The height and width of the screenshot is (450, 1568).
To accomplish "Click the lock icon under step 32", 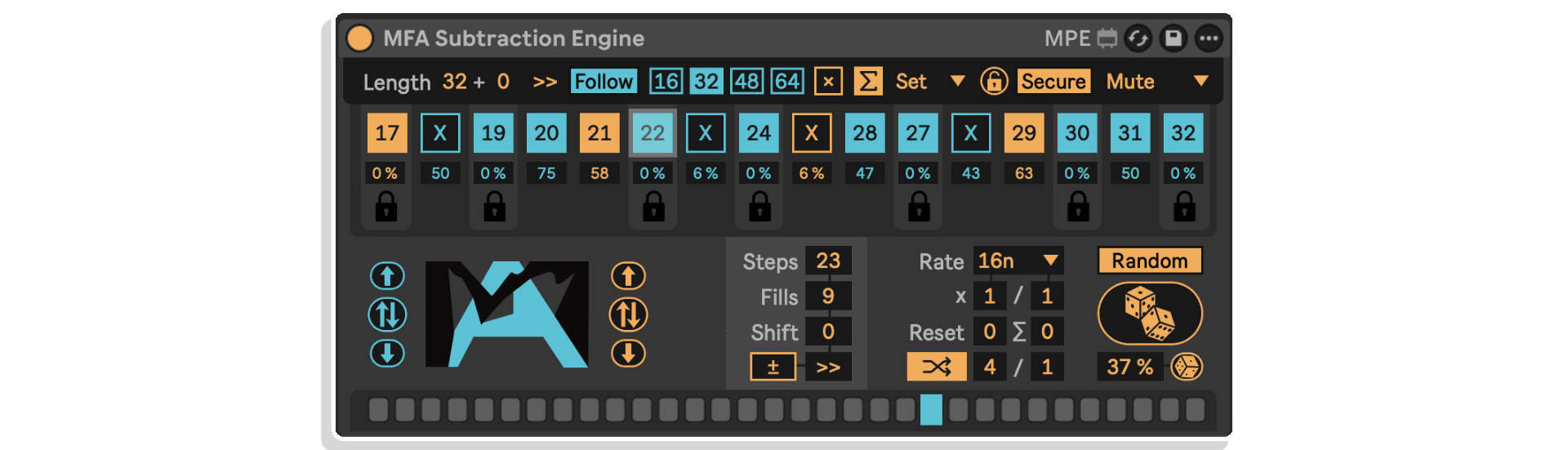I will pos(1184,207).
